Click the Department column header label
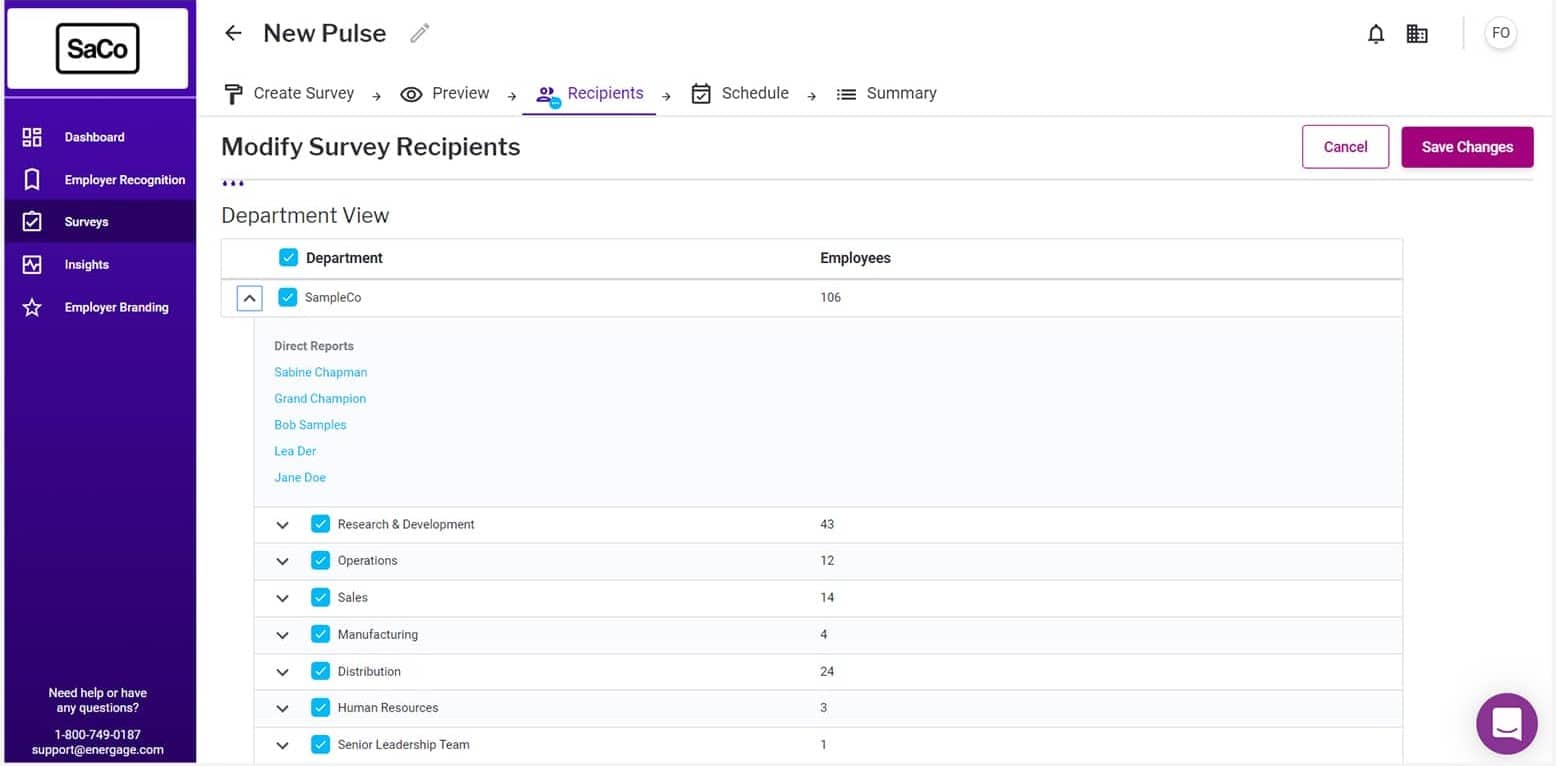The image size is (1556, 766). tap(344, 258)
